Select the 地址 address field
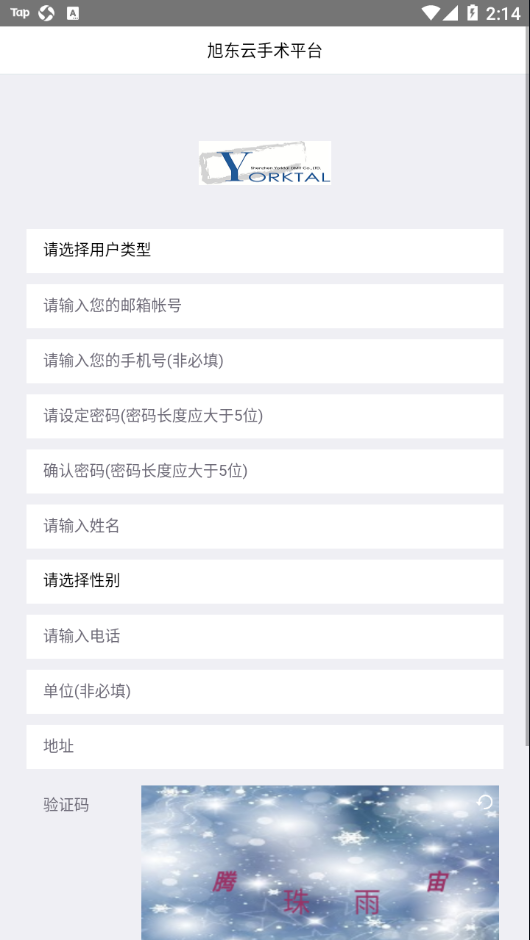Viewport: 530px width, 940px height. [x=265, y=747]
